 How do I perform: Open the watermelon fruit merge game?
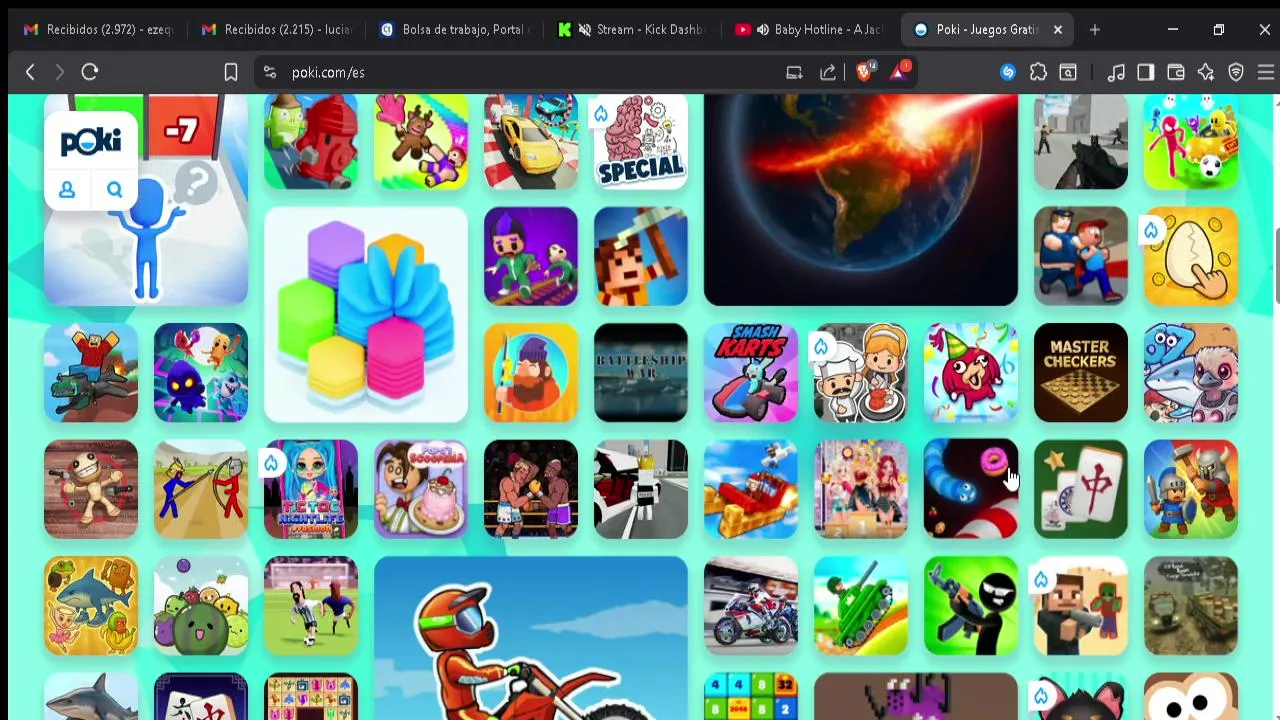[x=201, y=606]
